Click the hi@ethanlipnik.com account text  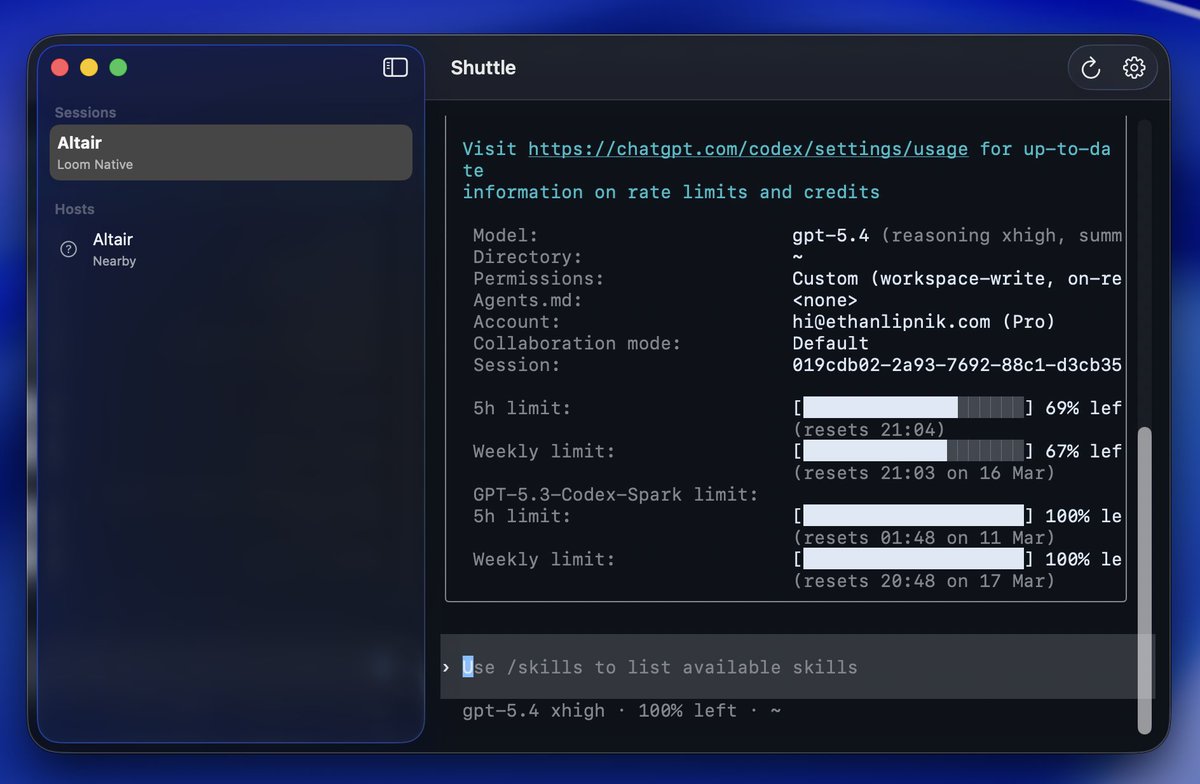[924, 322]
